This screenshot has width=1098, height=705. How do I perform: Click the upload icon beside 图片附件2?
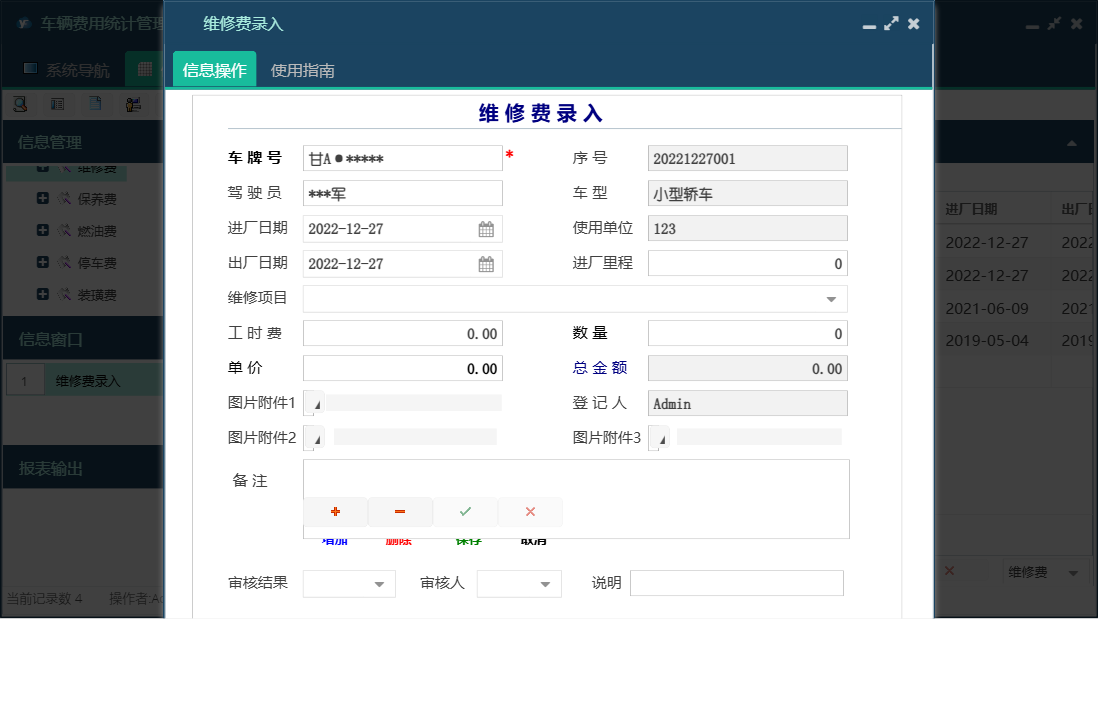pyautogui.click(x=313, y=436)
